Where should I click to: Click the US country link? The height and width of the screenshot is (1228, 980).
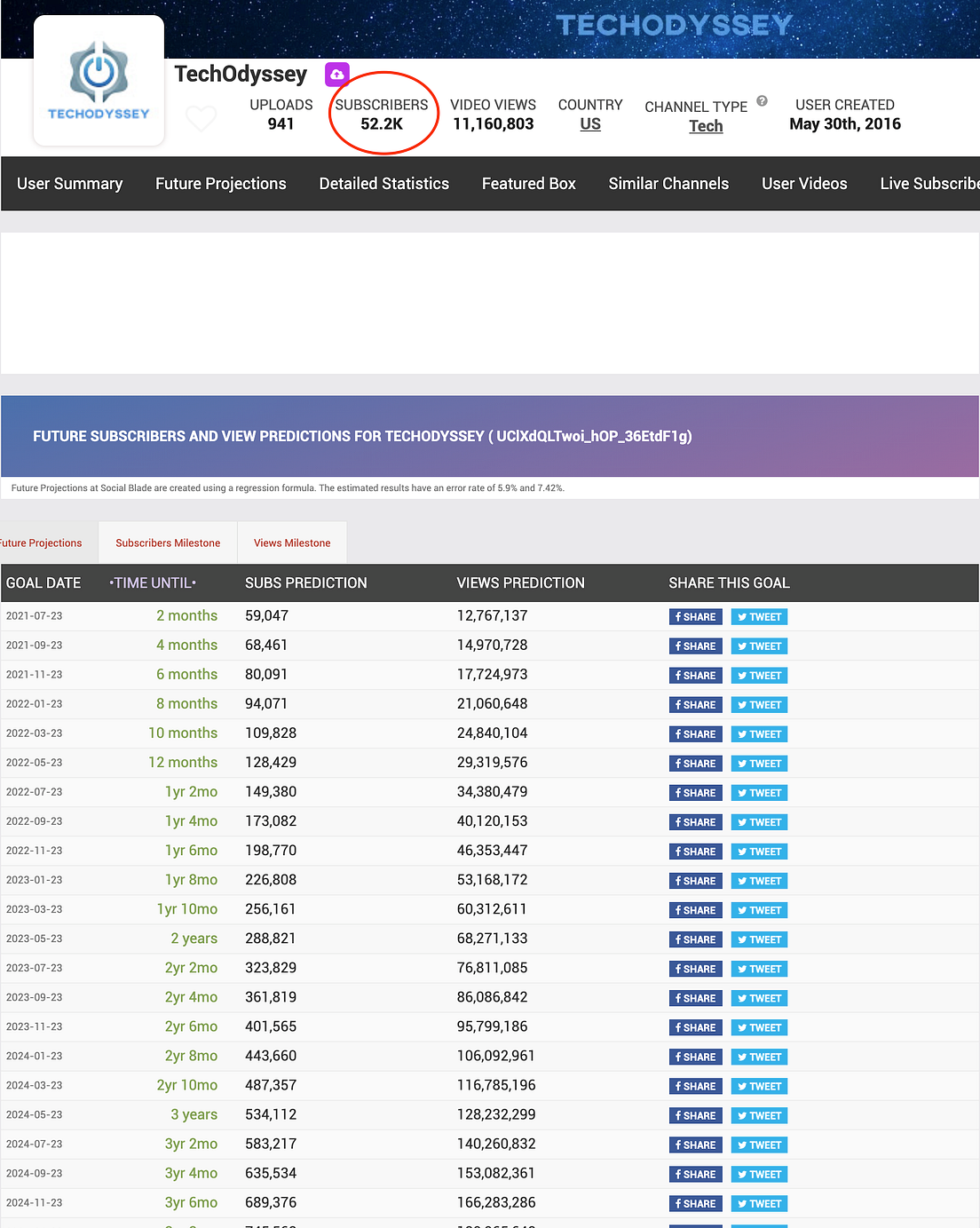pos(590,124)
